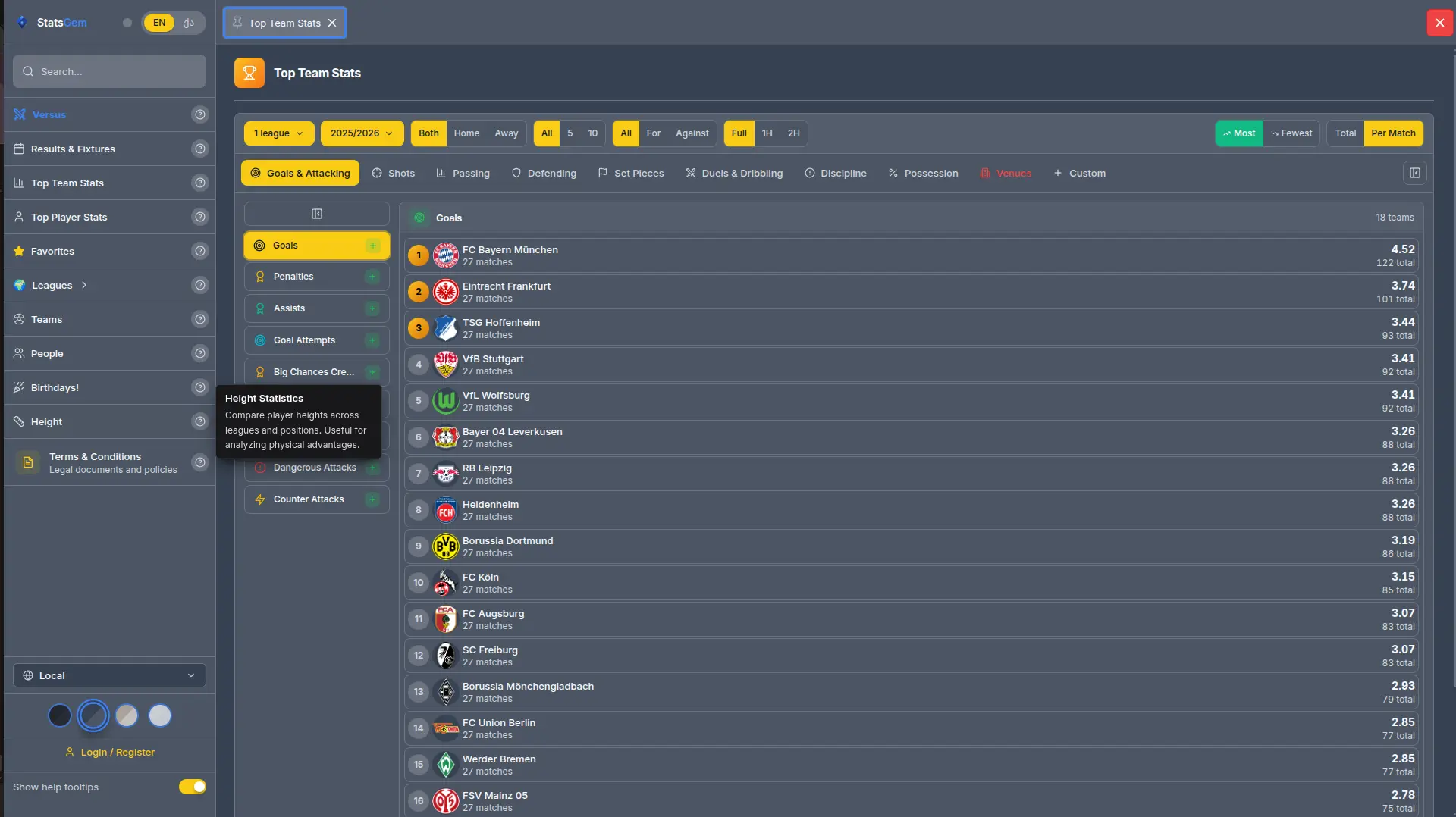Screen dimensions: 1456x817
Task: Turn off Show help tooltips switch
Action: (x=193, y=787)
